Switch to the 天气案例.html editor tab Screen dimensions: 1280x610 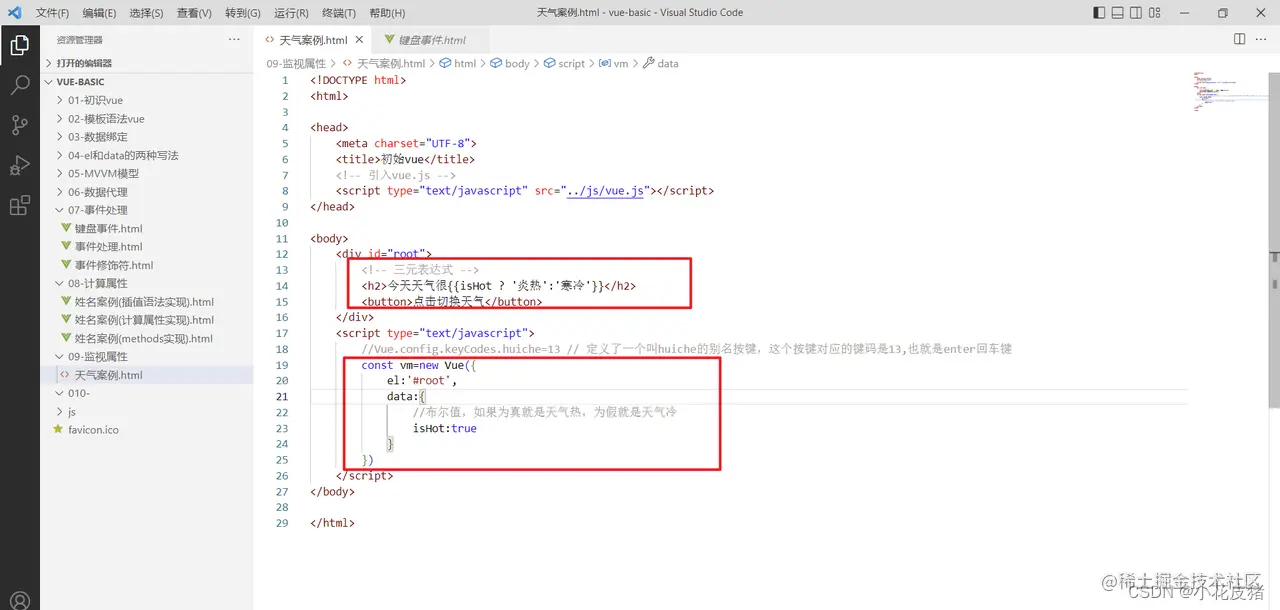pyautogui.click(x=314, y=40)
